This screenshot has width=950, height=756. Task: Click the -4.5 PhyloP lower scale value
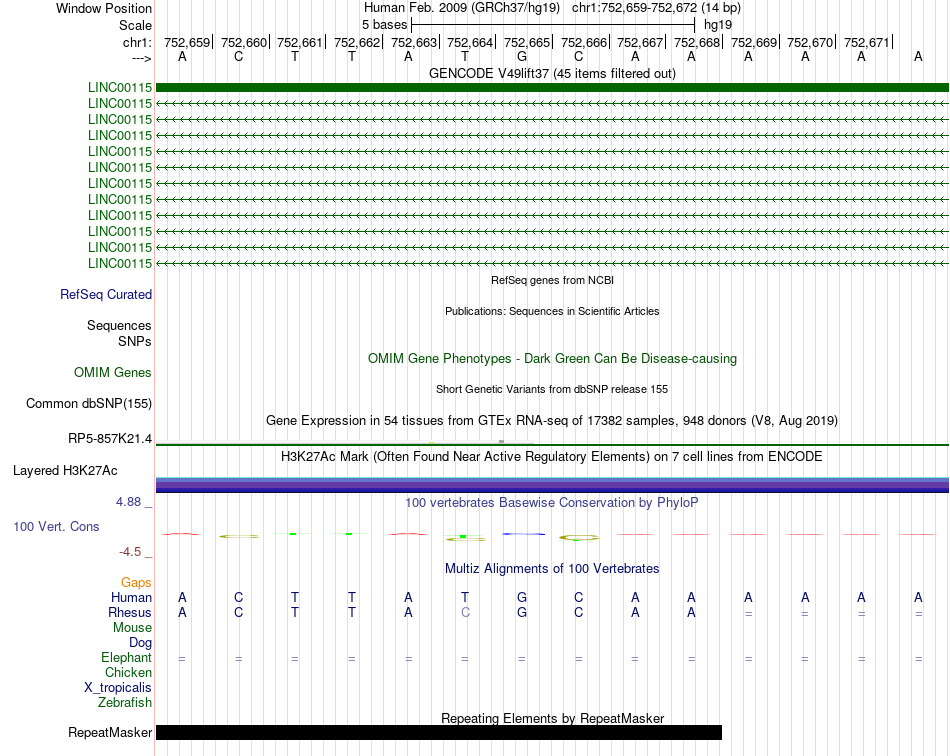click(130, 552)
